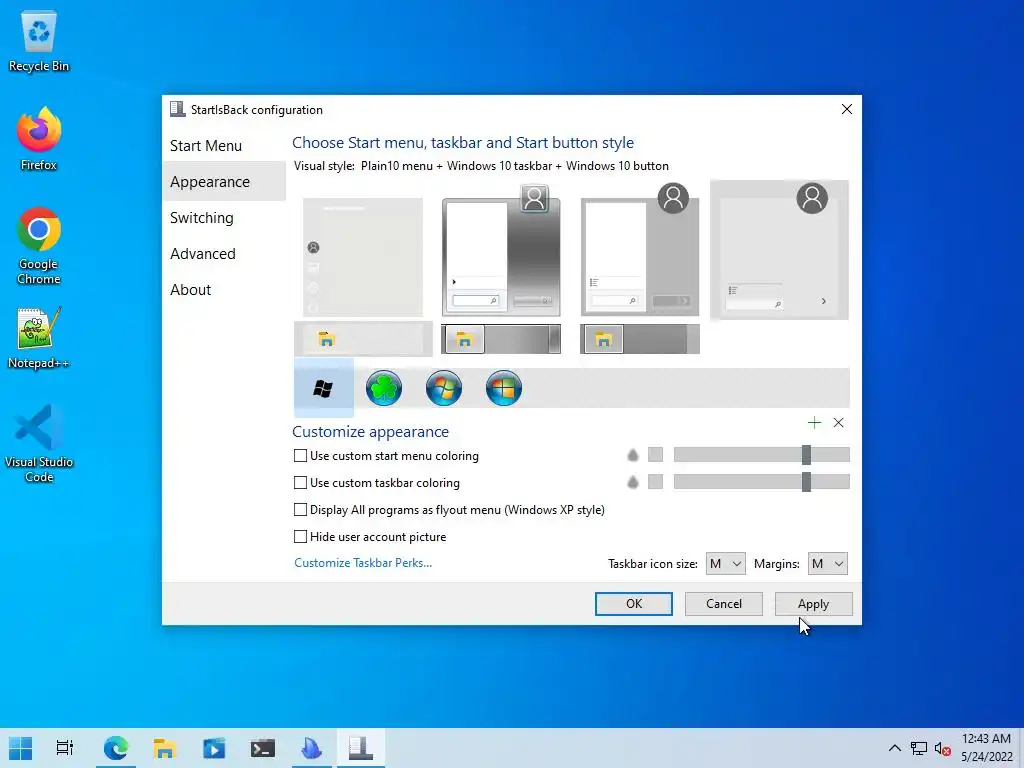The width and height of the screenshot is (1024, 768).
Task: Remove start button image with X icon
Action: (839, 423)
